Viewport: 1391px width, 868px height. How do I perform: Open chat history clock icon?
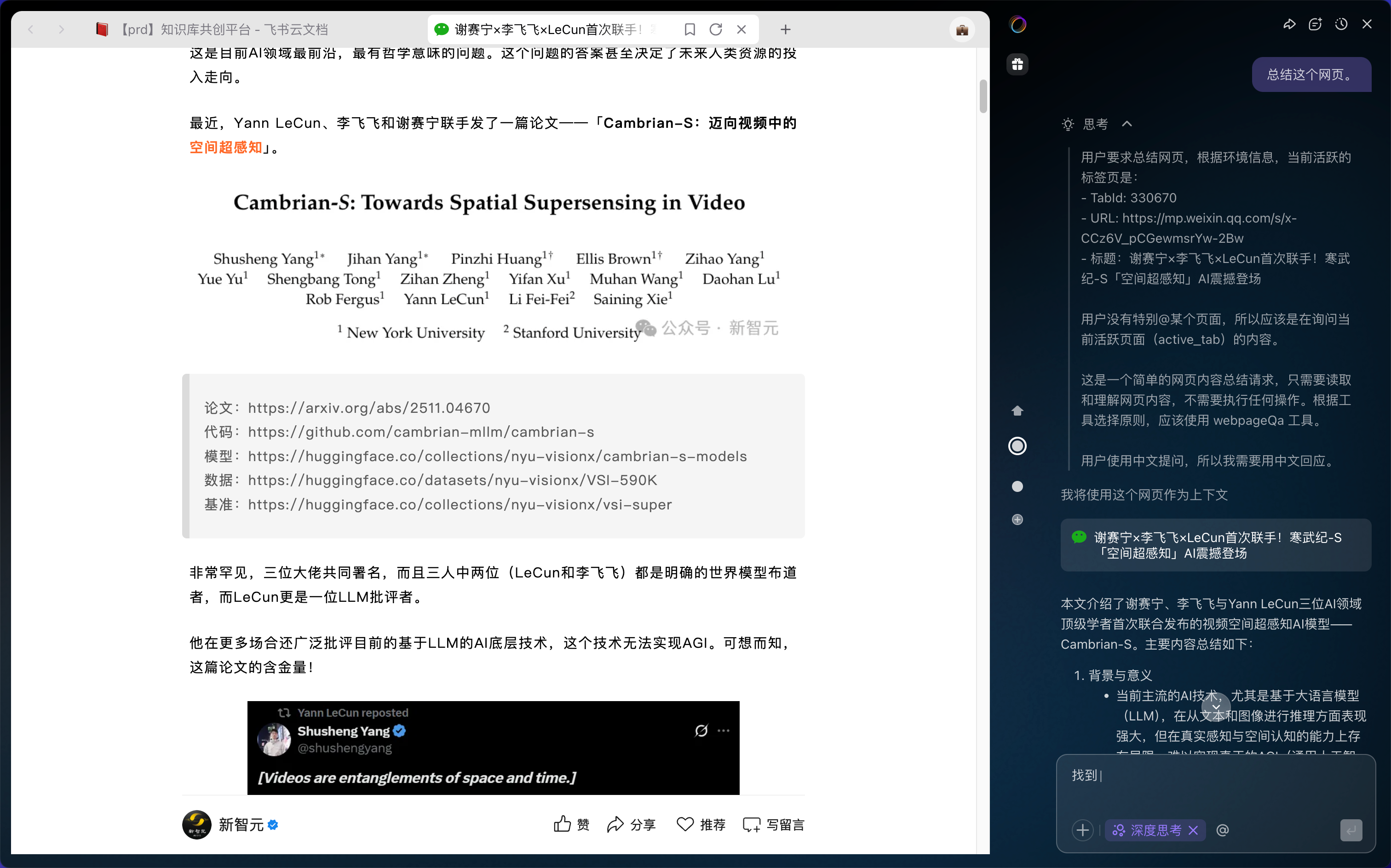coord(1341,24)
